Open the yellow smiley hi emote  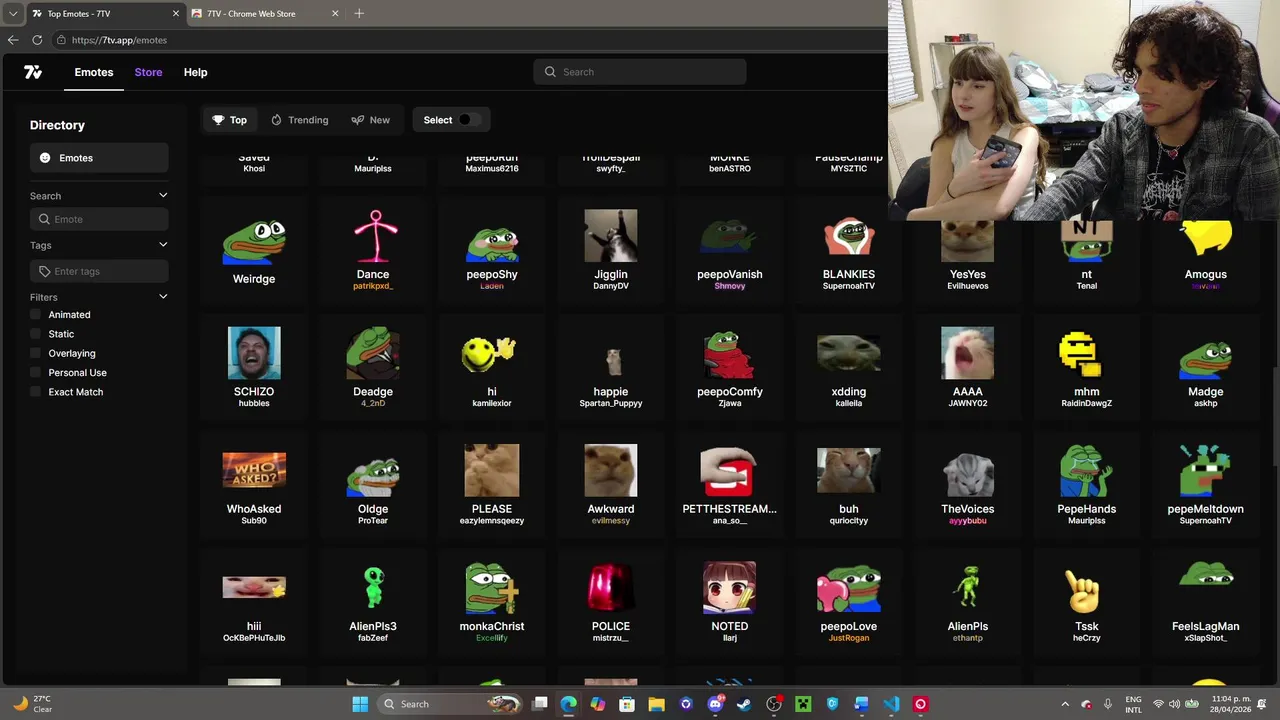(x=492, y=369)
